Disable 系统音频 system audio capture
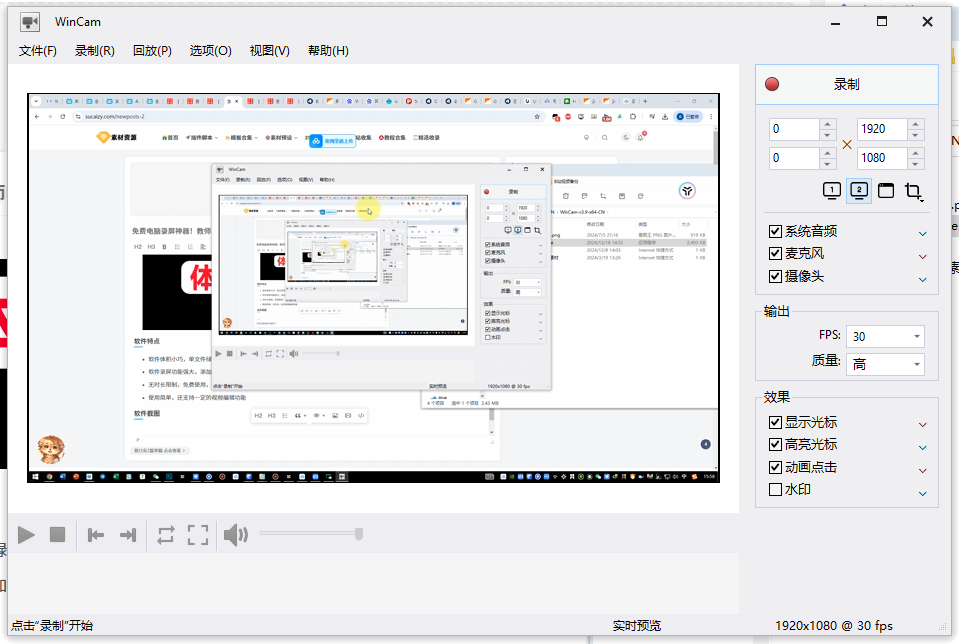The height and width of the screenshot is (644, 959). pos(775,231)
